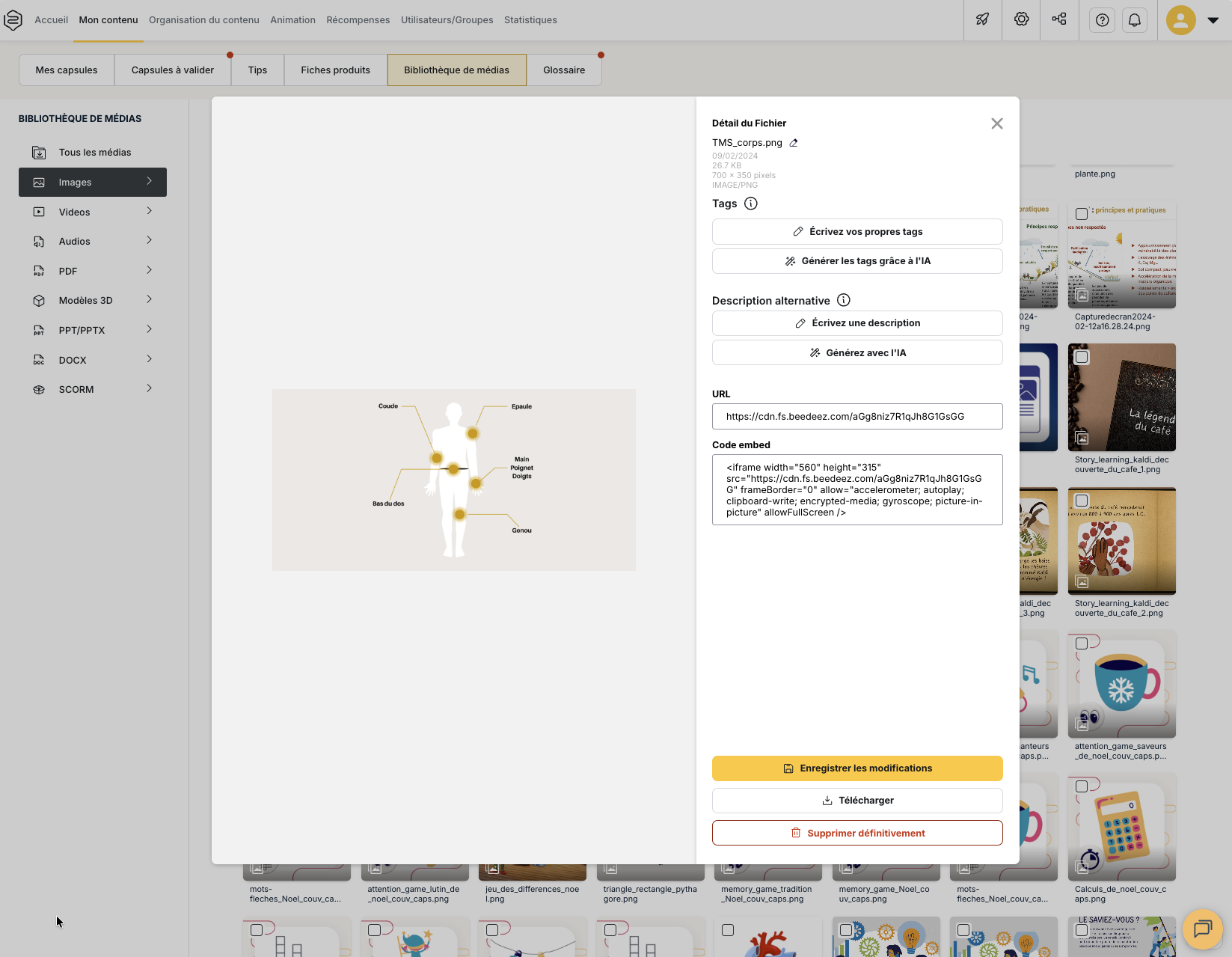Click the DOCX category icon
This screenshot has width=1232, height=957.
coord(39,361)
